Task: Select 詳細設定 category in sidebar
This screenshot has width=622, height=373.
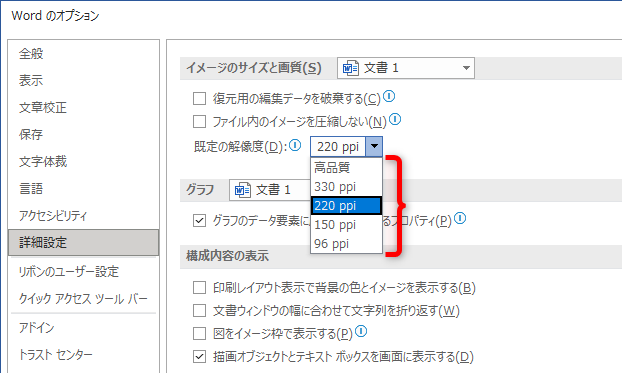Action: point(83,242)
